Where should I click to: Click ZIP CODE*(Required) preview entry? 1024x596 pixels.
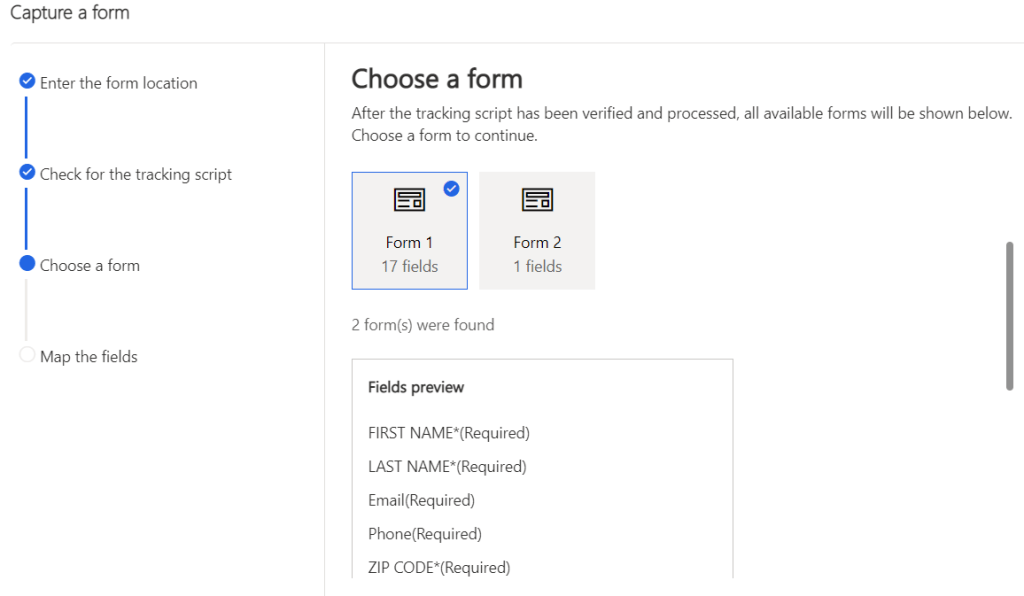pyautogui.click(x=439, y=567)
